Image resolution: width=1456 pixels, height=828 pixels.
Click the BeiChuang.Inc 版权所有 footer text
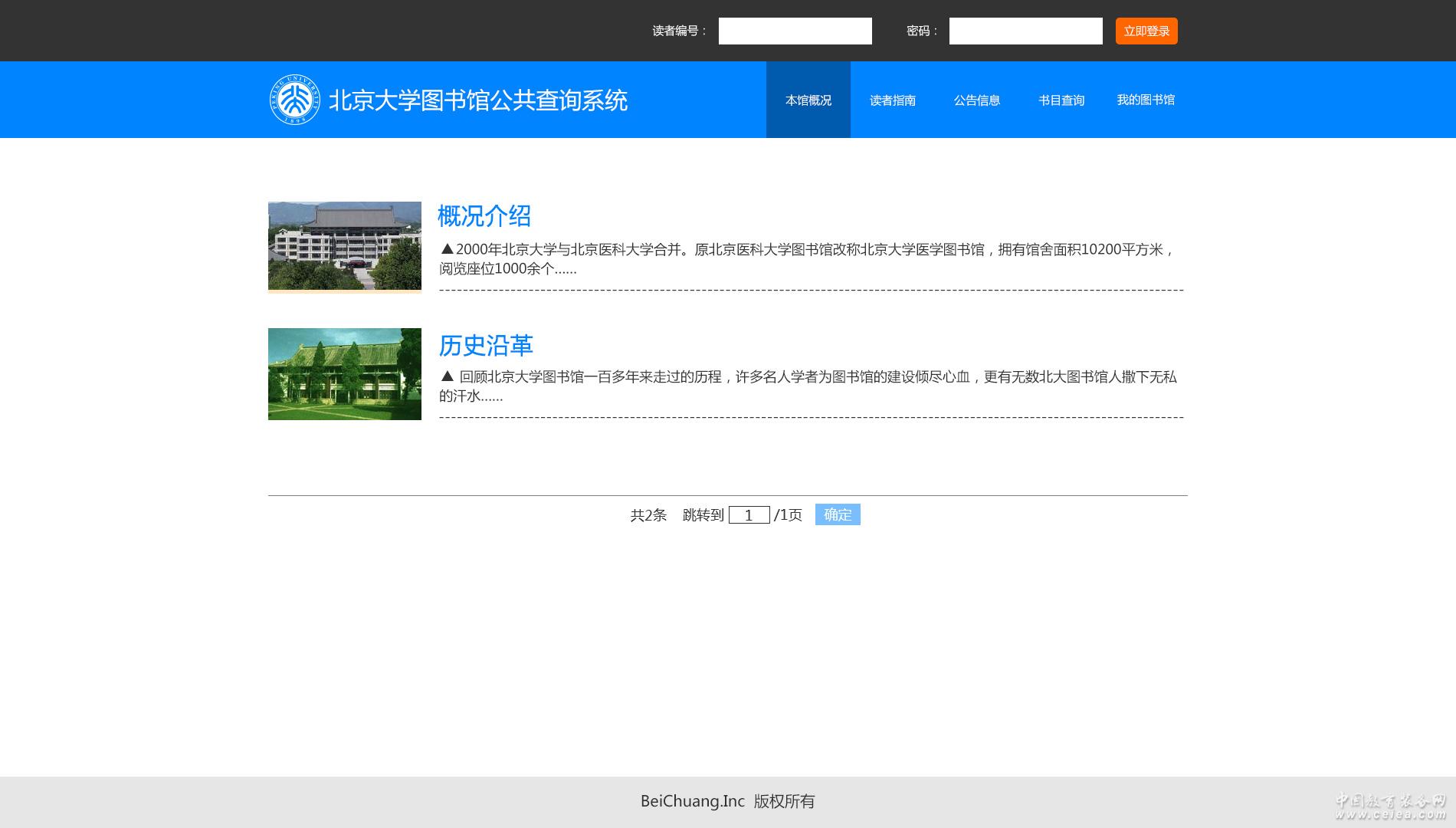click(727, 801)
